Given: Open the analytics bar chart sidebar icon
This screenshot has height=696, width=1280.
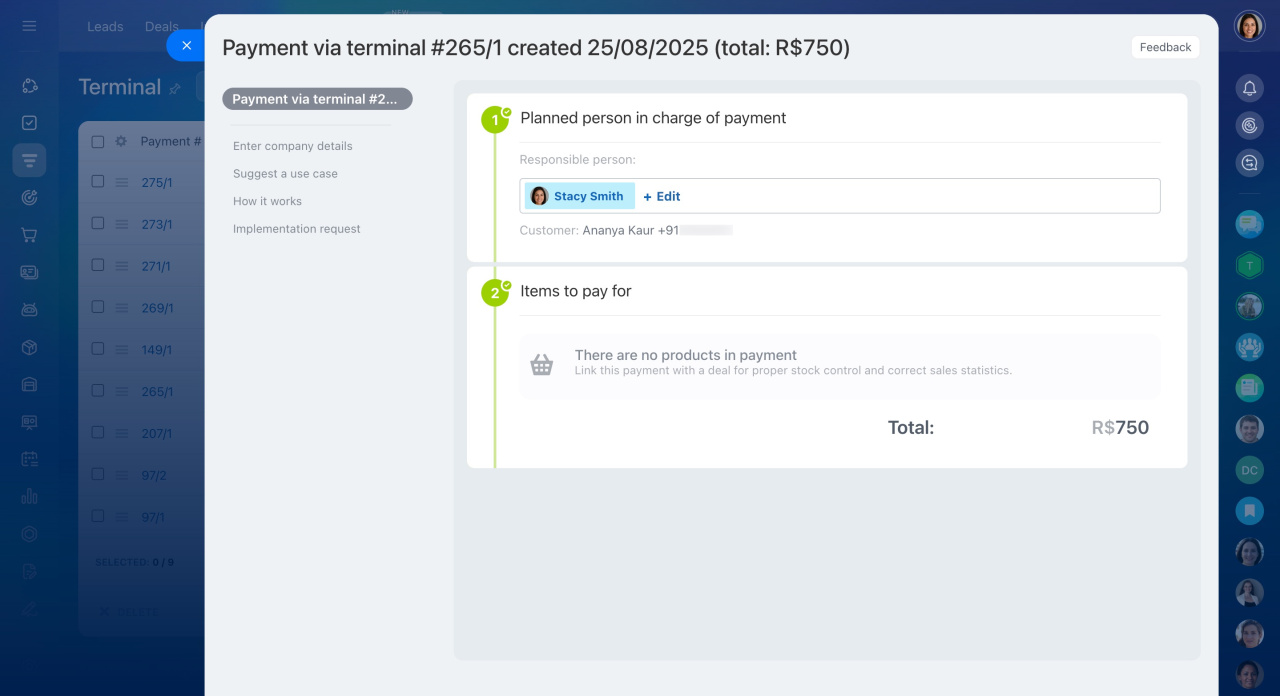Looking at the screenshot, I should pos(29,496).
